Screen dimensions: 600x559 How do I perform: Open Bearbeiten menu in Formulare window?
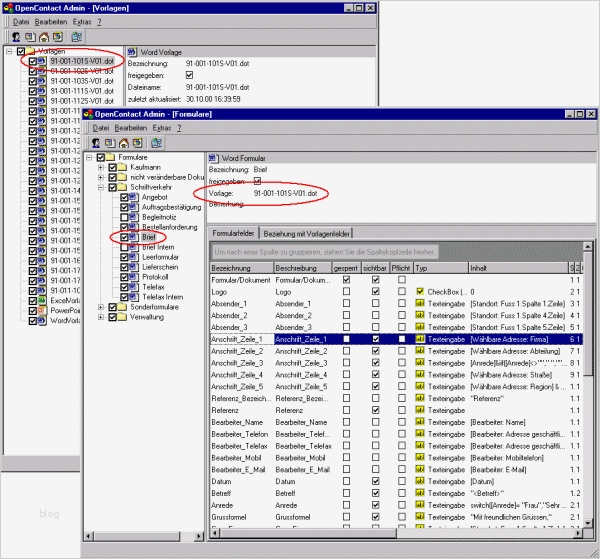pyautogui.click(x=131, y=128)
